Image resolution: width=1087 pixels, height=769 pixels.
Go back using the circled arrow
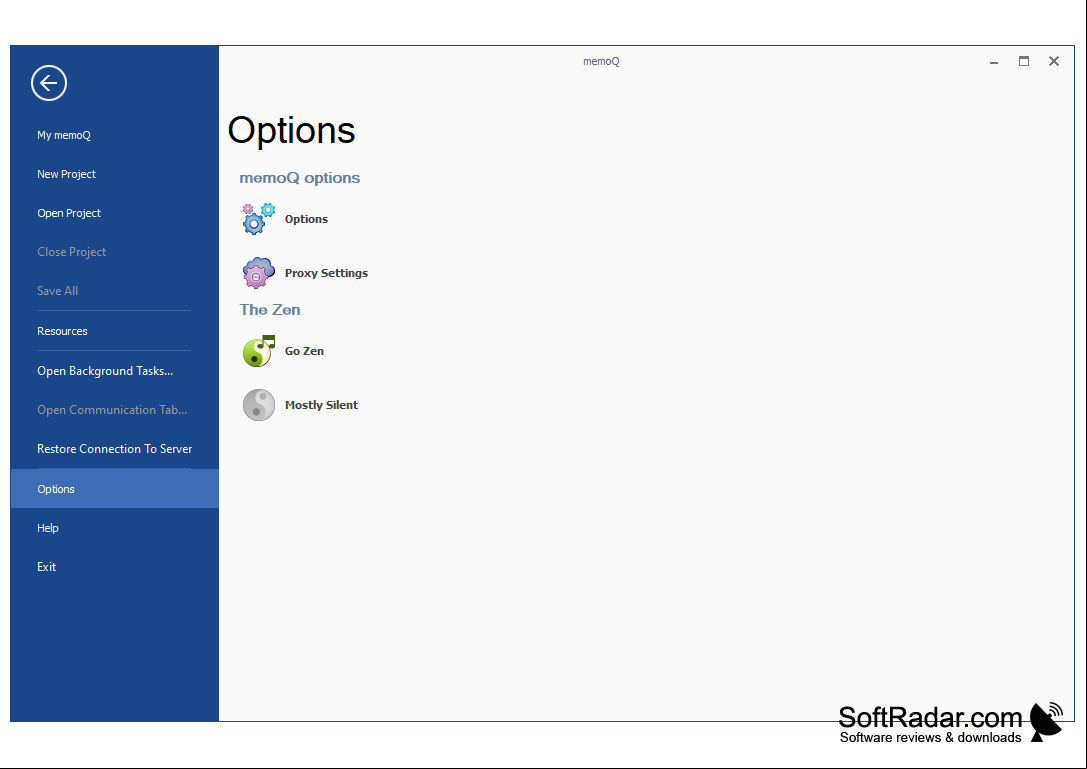pos(49,83)
